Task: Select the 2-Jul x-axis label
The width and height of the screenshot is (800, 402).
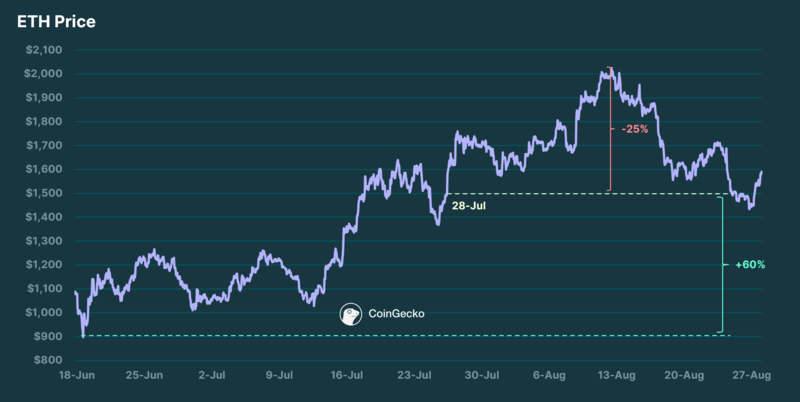Action: (213, 376)
